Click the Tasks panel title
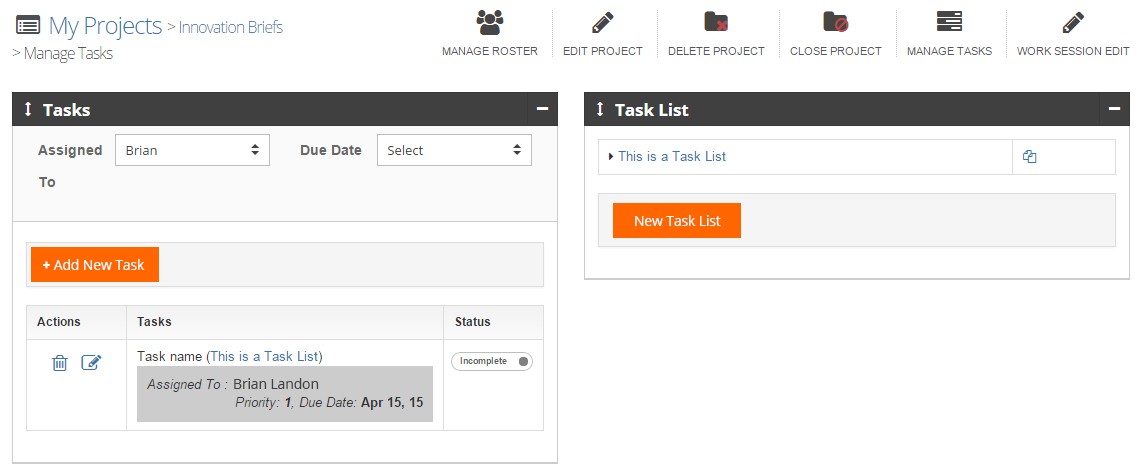 click(x=66, y=109)
